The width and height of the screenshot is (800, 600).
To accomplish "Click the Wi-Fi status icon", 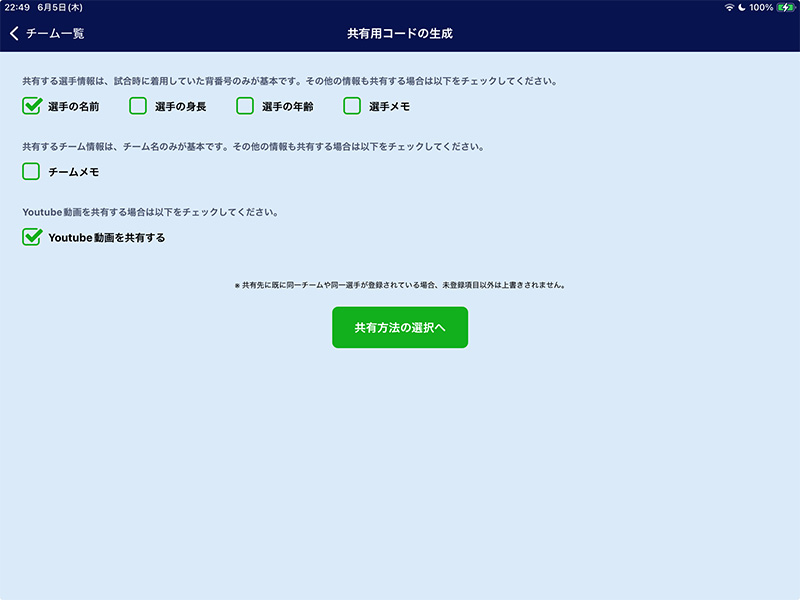I will tap(728, 7).
